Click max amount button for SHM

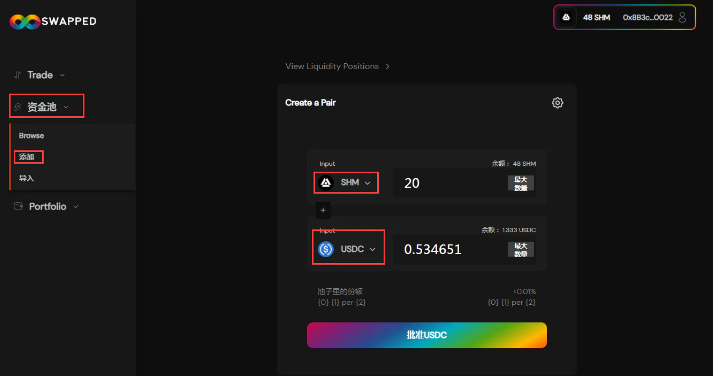[521, 183]
